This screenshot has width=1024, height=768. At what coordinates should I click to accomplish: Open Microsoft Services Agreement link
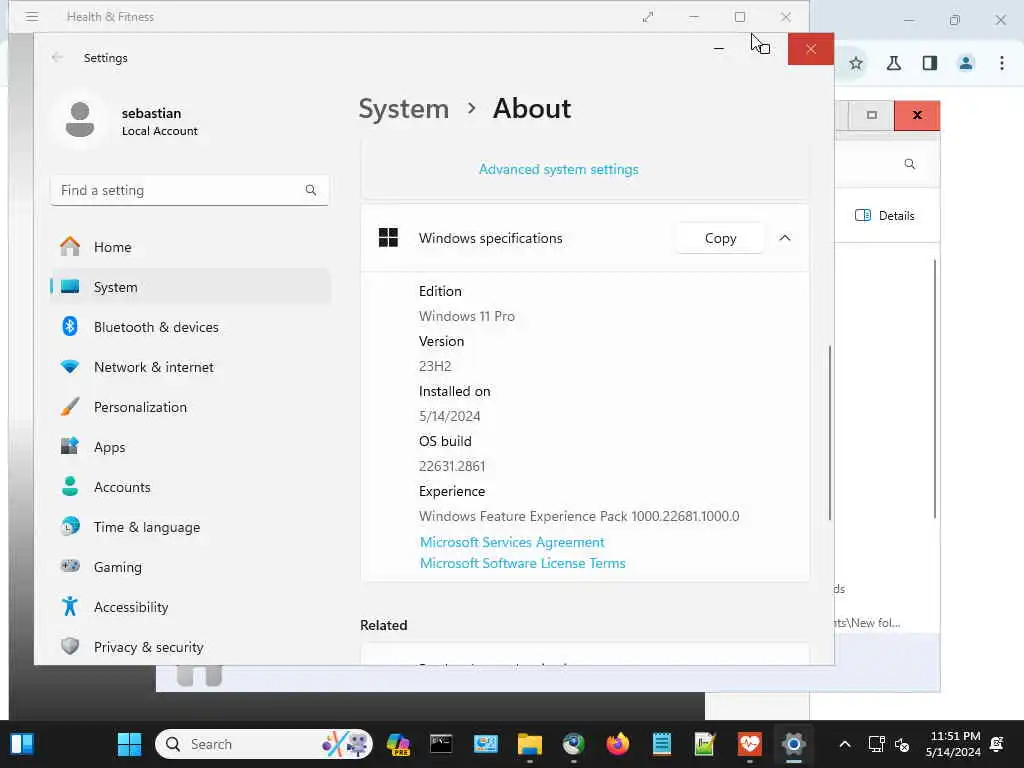(x=512, y=542)
